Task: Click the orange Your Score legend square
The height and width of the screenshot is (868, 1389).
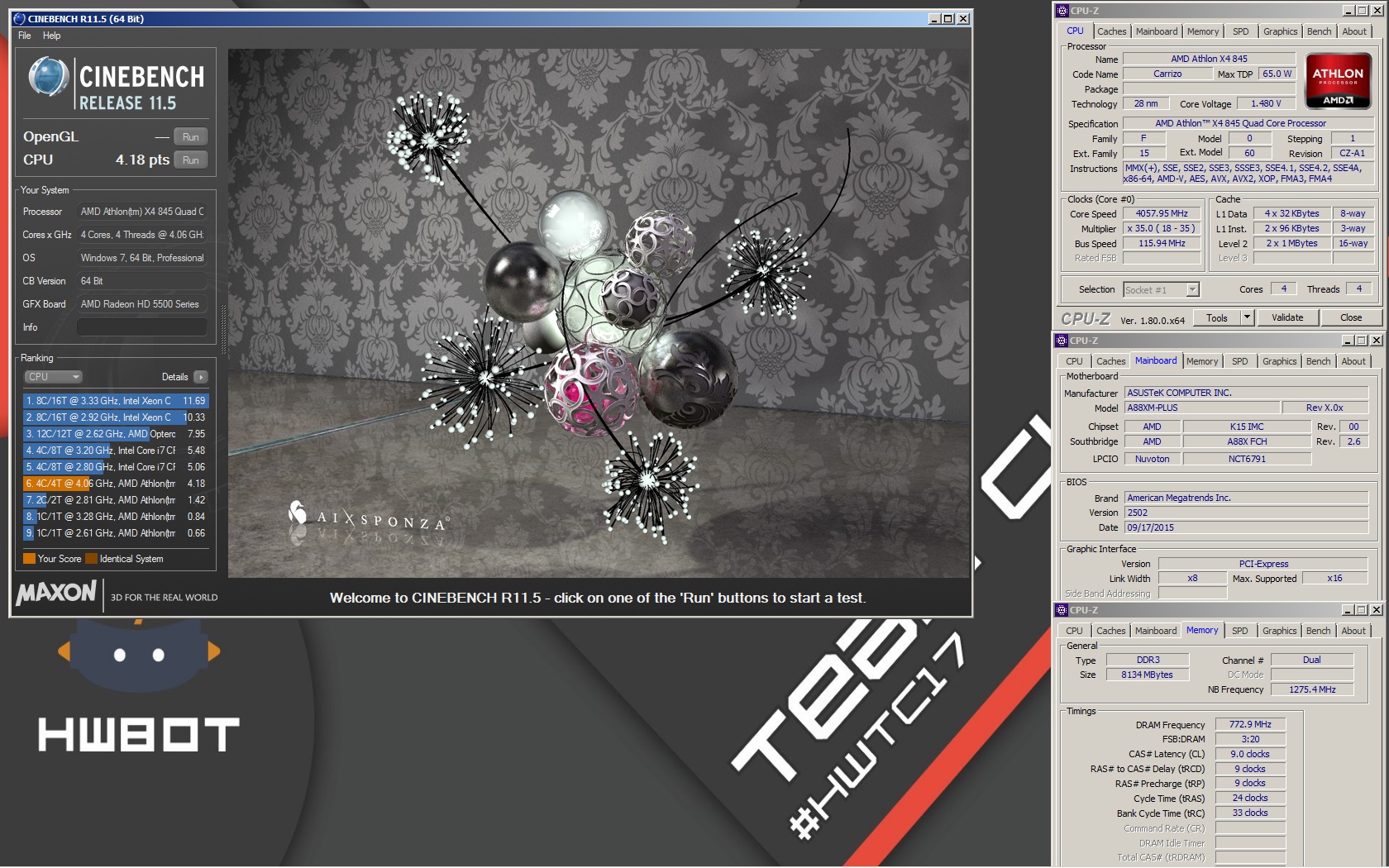Action: [29, 559]
